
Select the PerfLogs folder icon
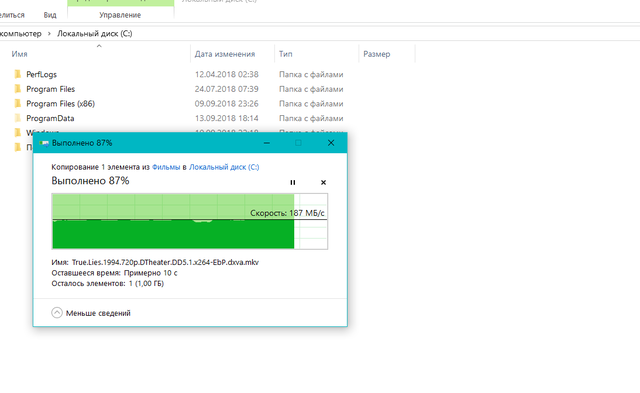[x=18, y=74]
